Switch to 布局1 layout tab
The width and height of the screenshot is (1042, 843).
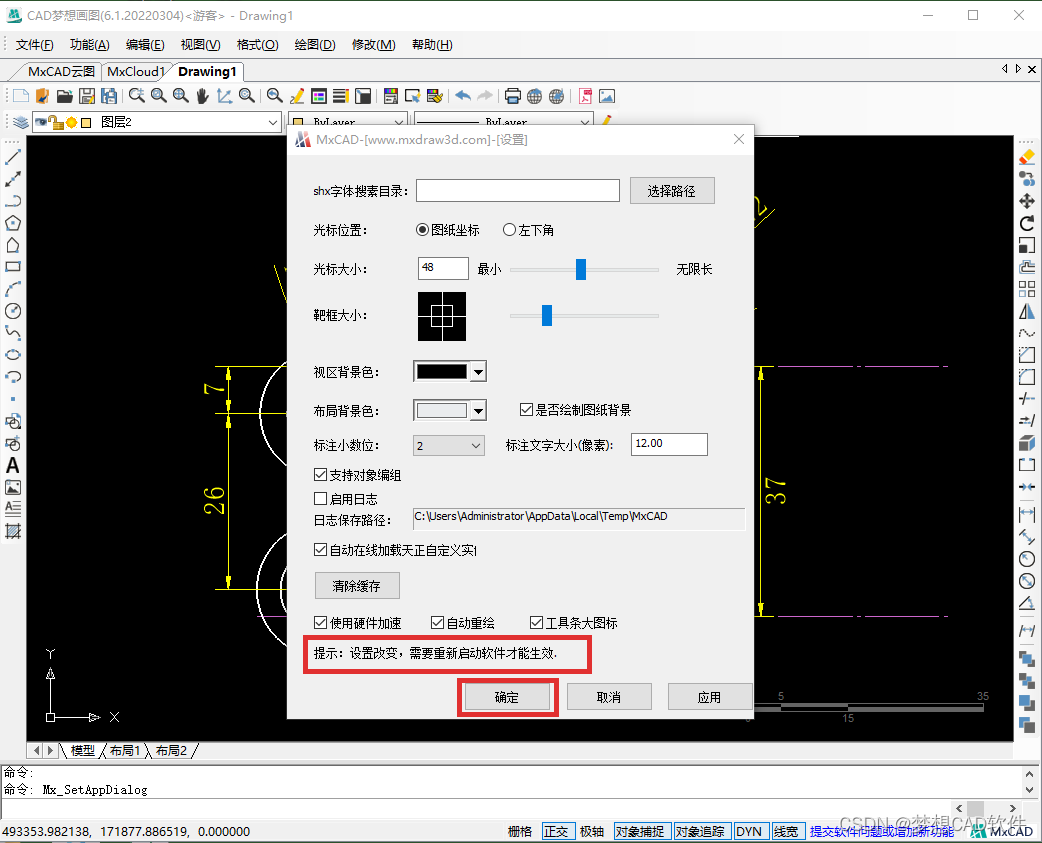[125, 751]
